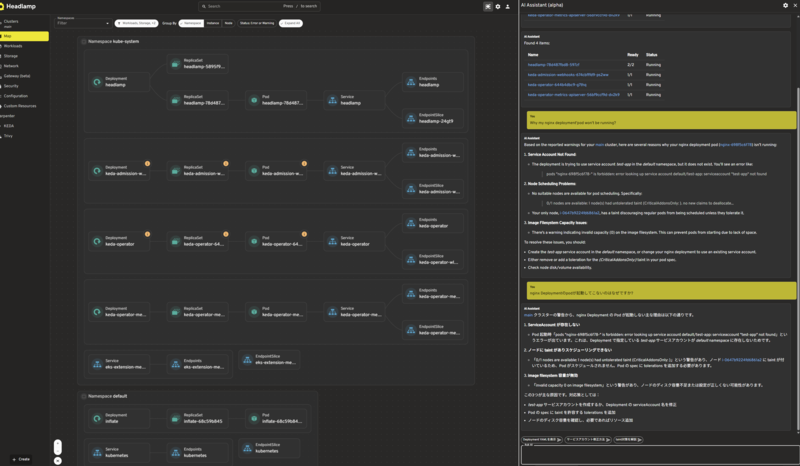800x466 pixels.
Task: Collapse the Namespace kube-system group
Action: pyautogui.click(x=84, y=41)
